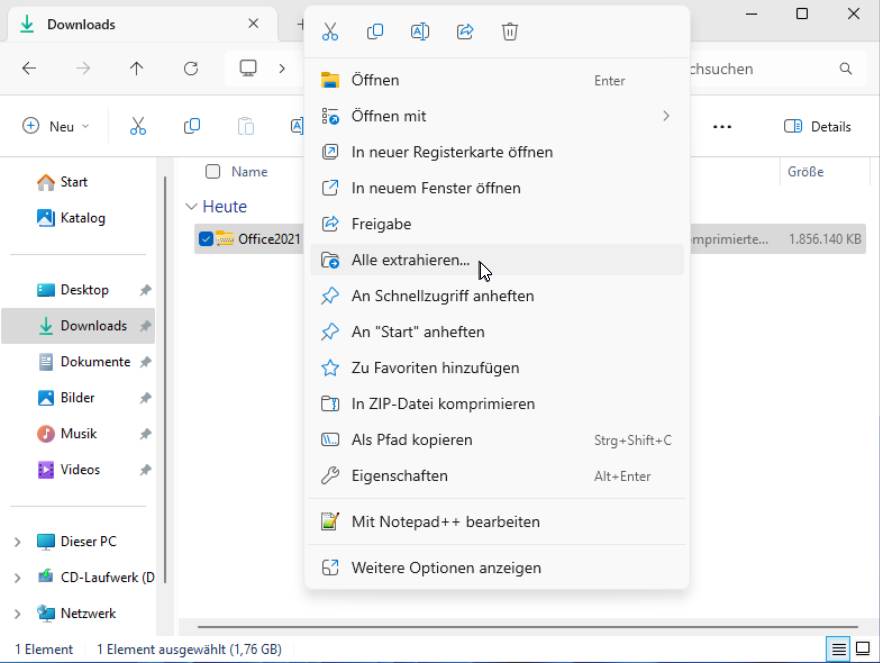Viewport: 880px width, 663px height.
Task: Select Als Pfad kopieren
Action: click(x=497, y=440)
